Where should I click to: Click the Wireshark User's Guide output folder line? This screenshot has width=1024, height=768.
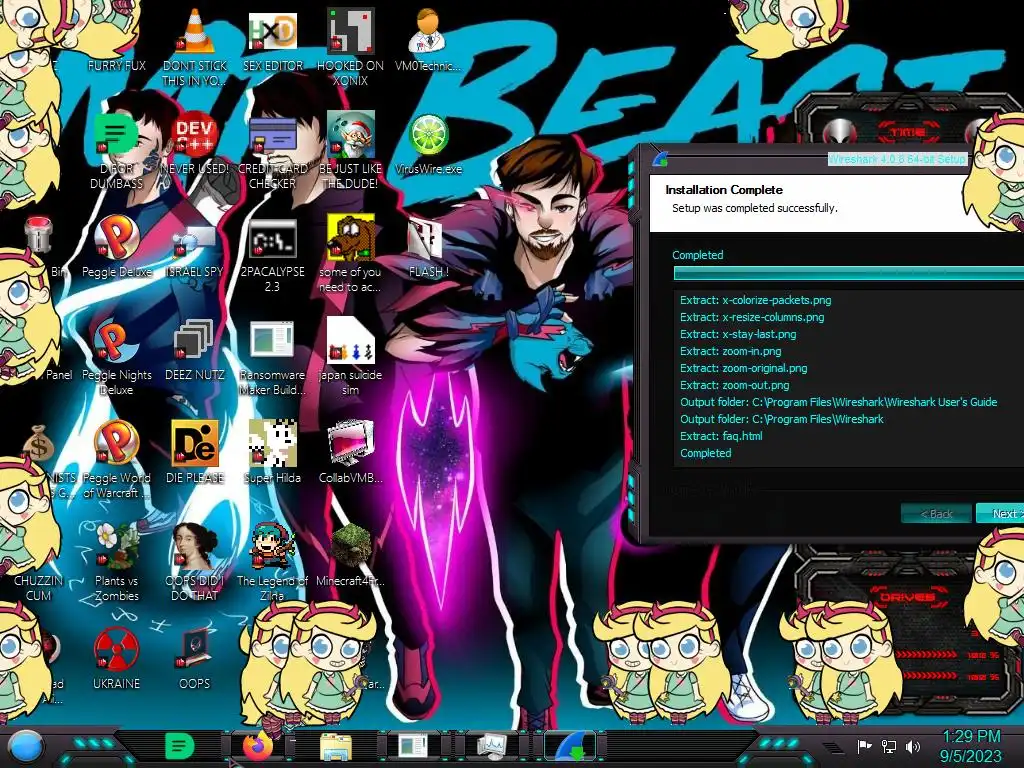tap(839, 402)
